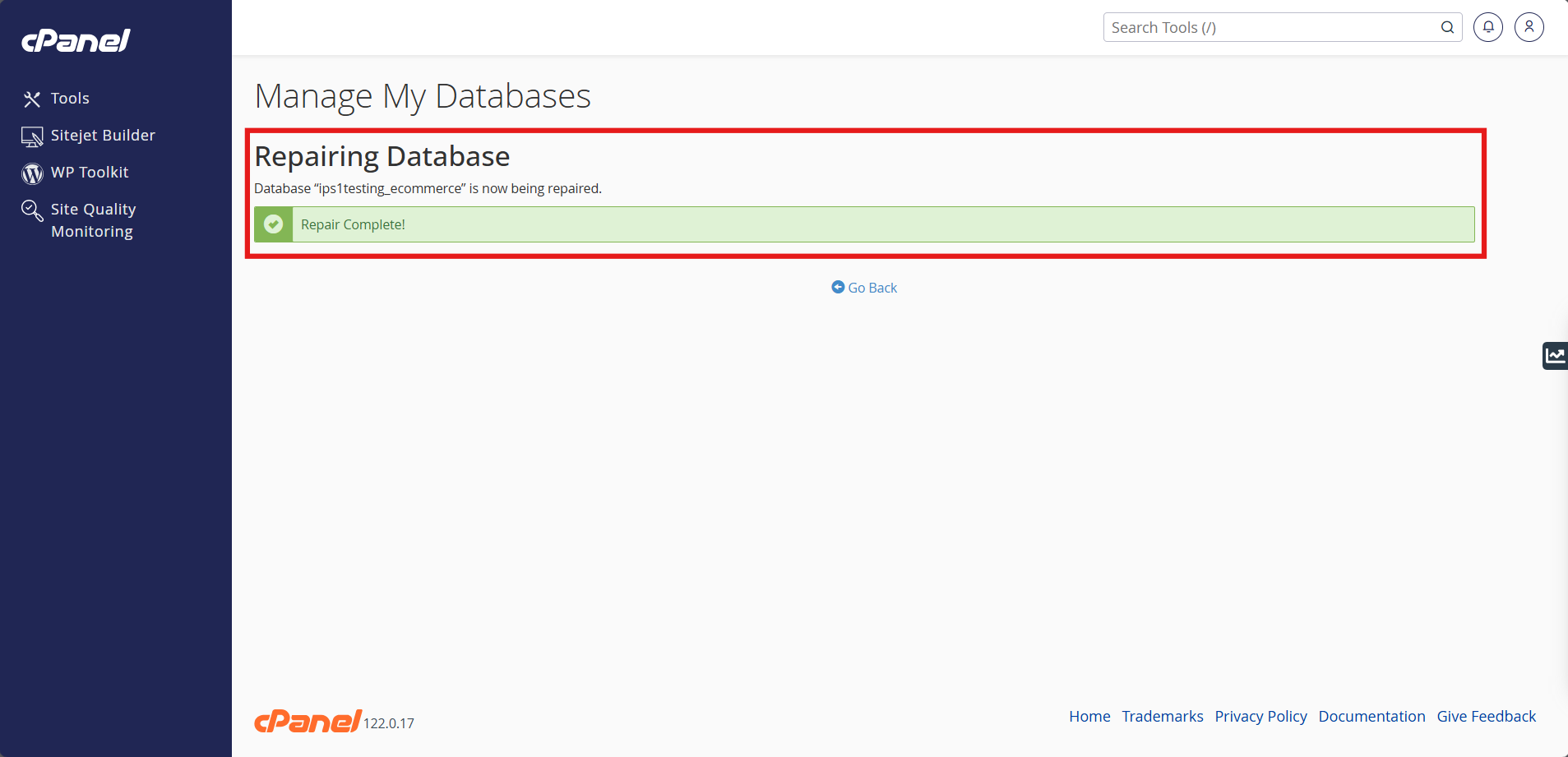1568x757 pixels.
Task: Select Tools in the sidebar menu
Action: tap(70, 99)
